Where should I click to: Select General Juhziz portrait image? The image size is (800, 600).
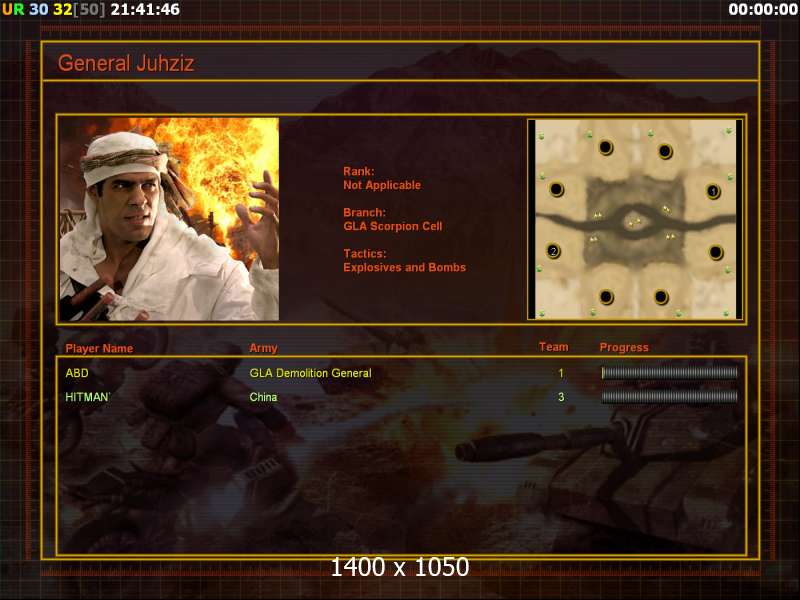click(169, 219)
